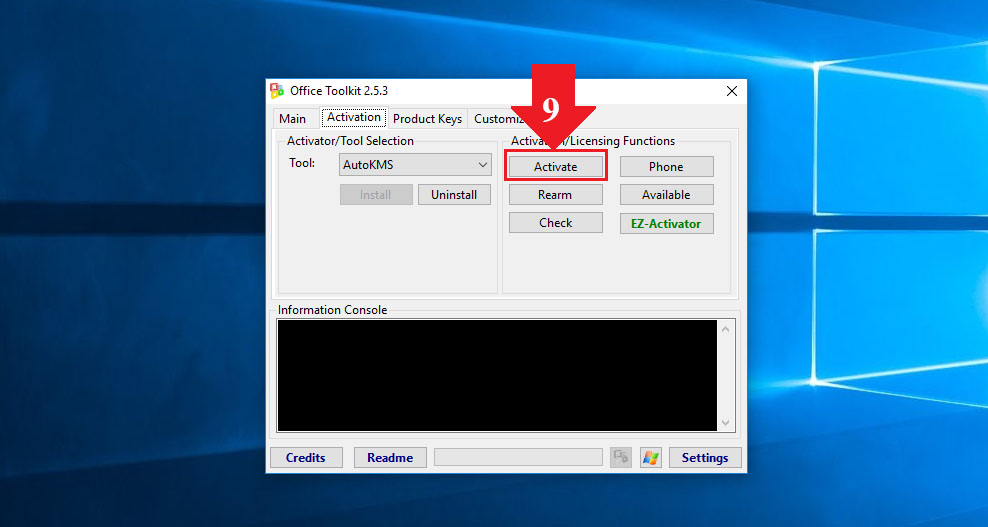The width and height of the screenshot is (988, 527).
Task: Click the console scrollbar up arrow
Action: (x=726, y=329)
